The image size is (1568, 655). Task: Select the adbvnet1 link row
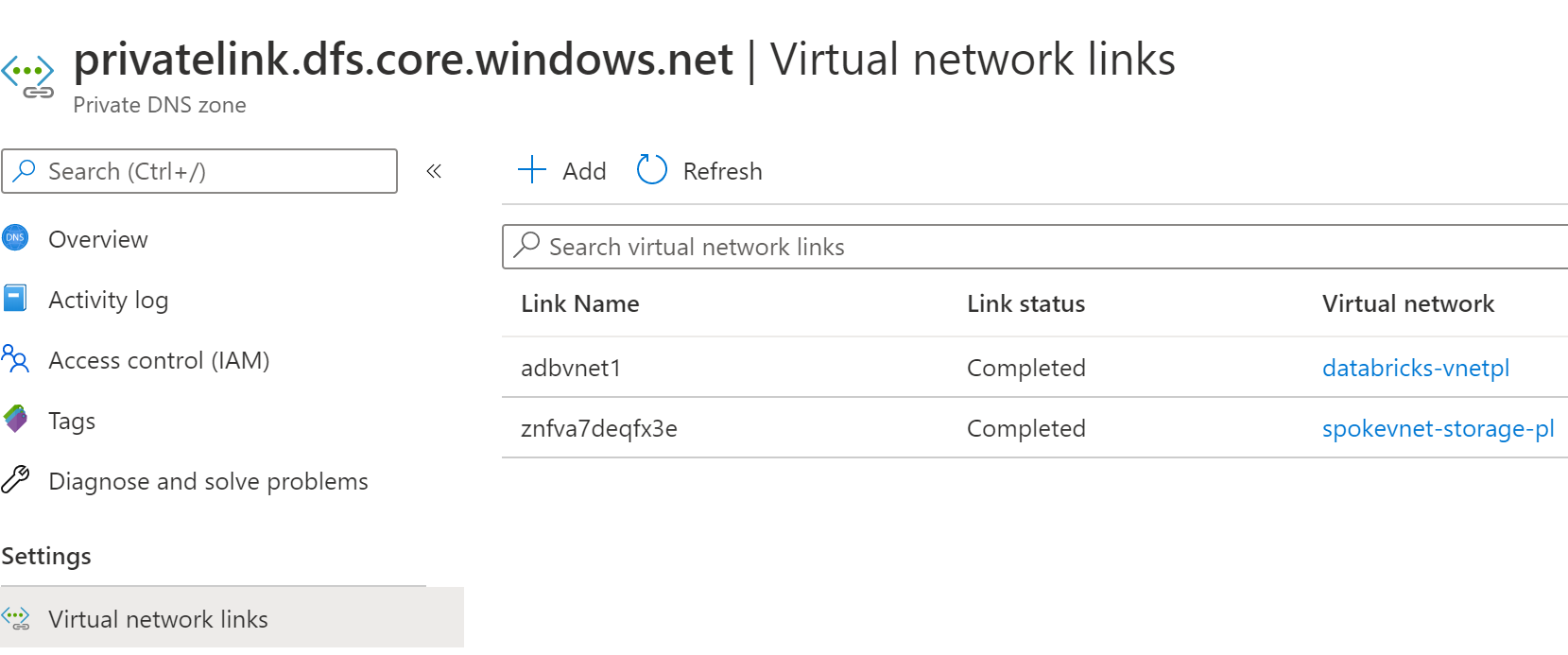pyautogui.click(x=571, y=368)
